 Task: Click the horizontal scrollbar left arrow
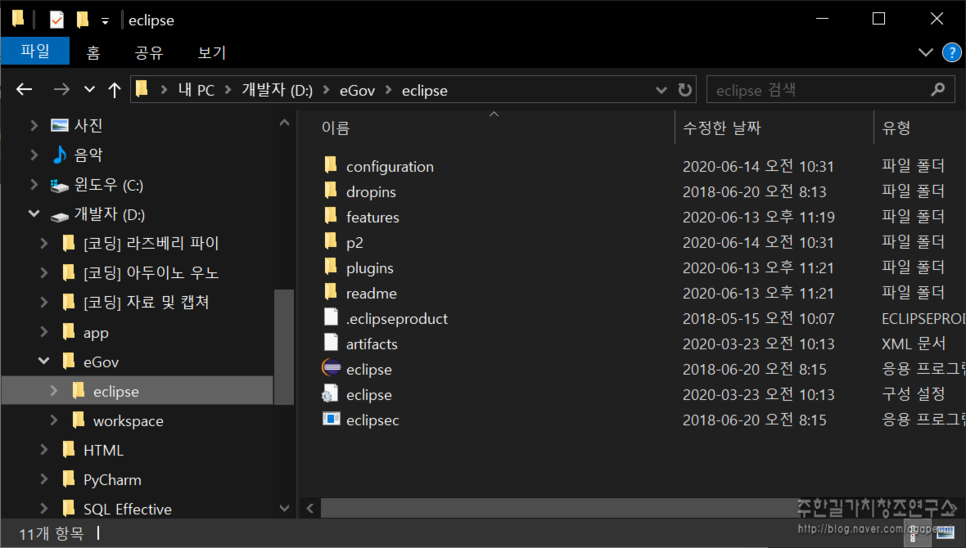pyautogui.click(x=310, y=509)
